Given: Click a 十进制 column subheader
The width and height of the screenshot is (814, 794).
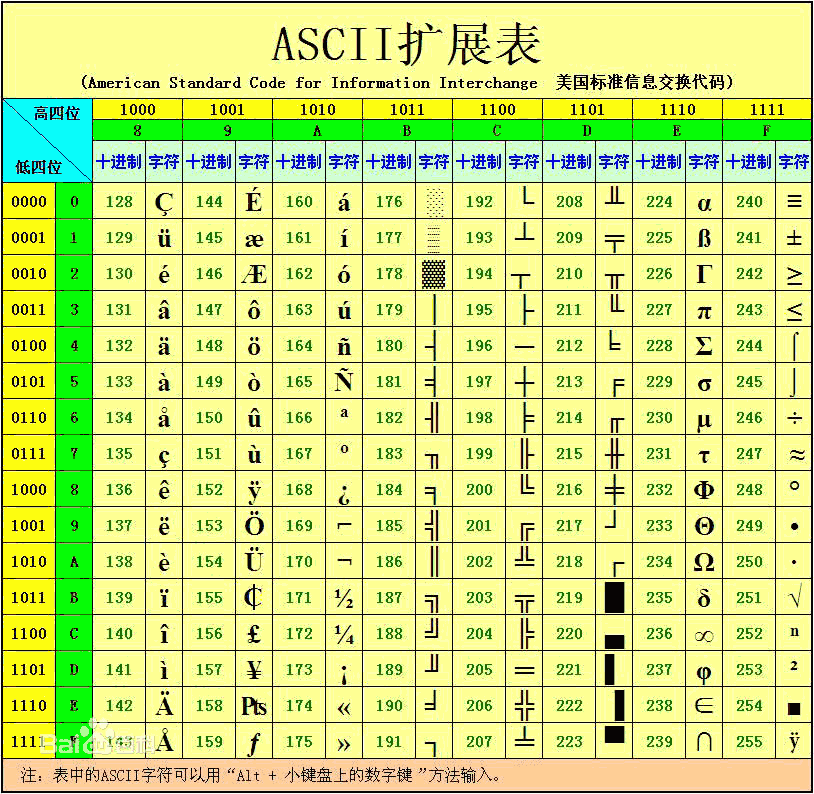Looking at the screenshot, I should 119,160.
